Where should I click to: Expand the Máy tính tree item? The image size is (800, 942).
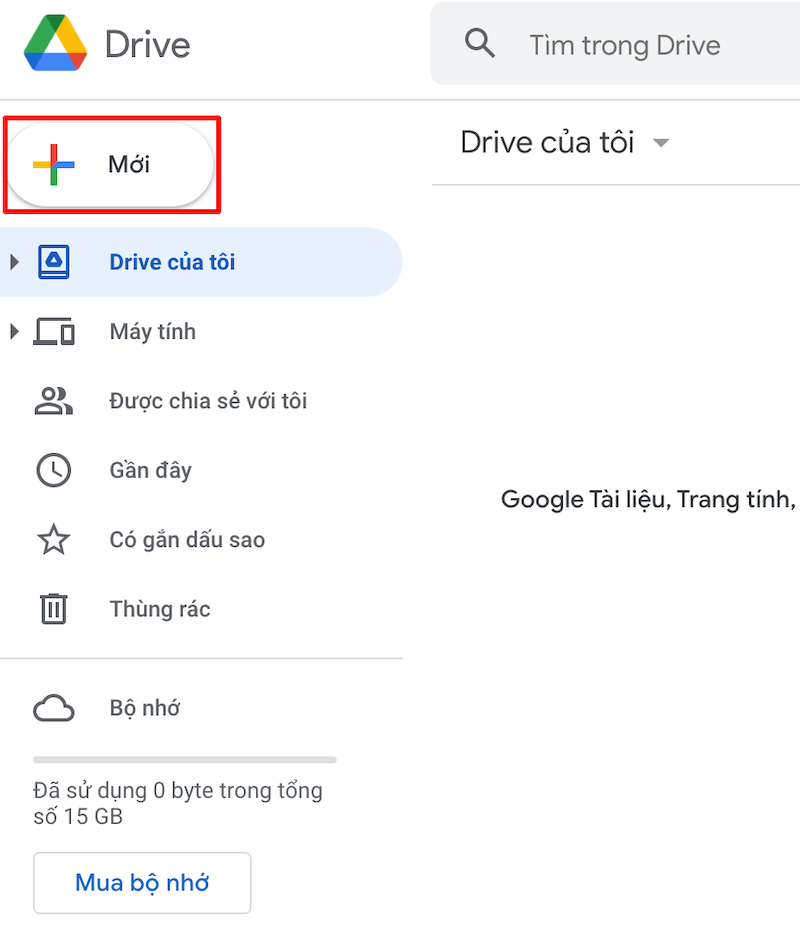coord(14,331)
